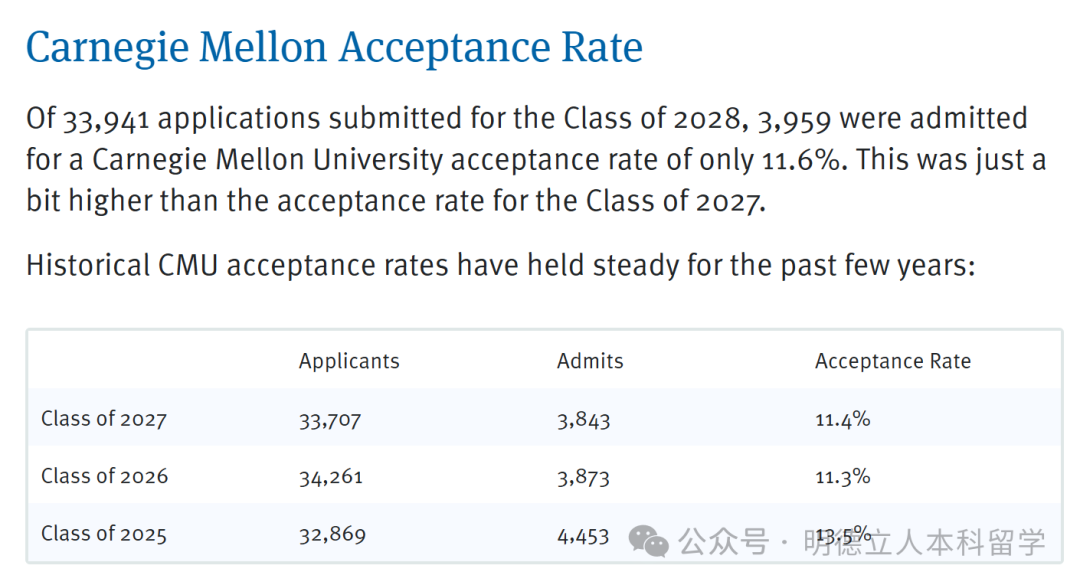Click the 公众号 watermark text
This screenshot has height=585, width=1080.
tap(724, 542)
